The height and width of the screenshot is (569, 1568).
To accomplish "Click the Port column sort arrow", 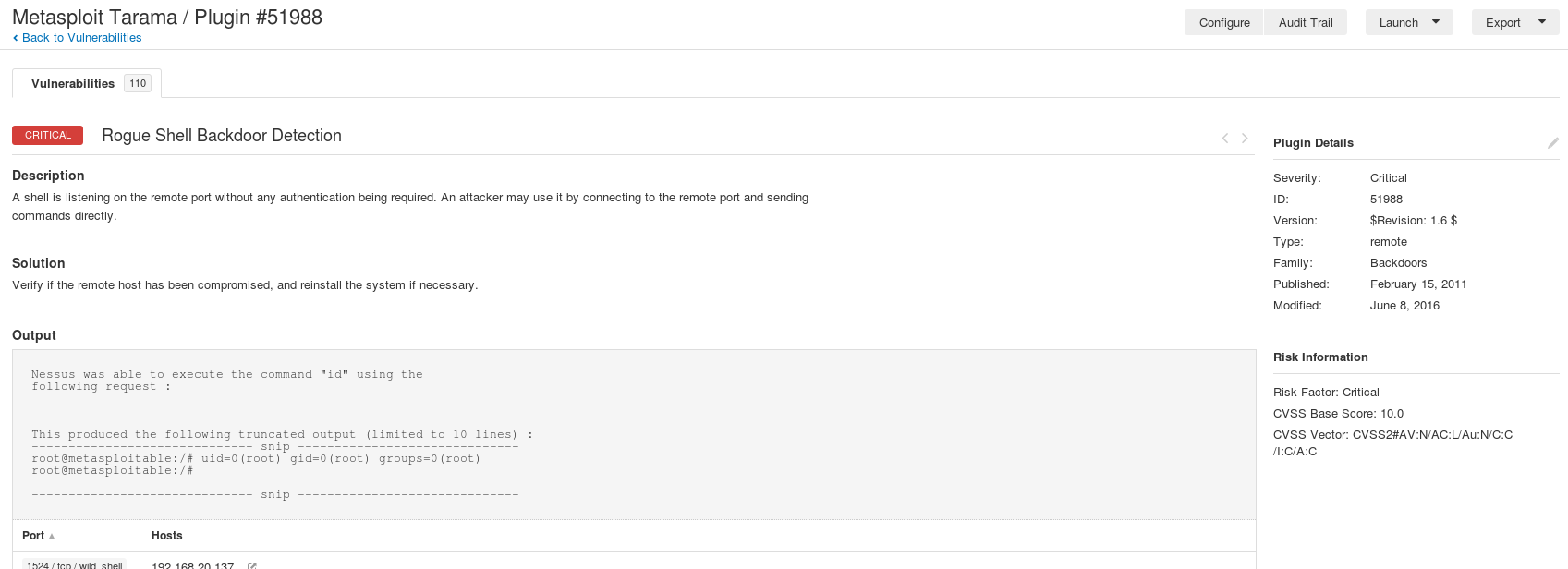I will coord(52,536).
